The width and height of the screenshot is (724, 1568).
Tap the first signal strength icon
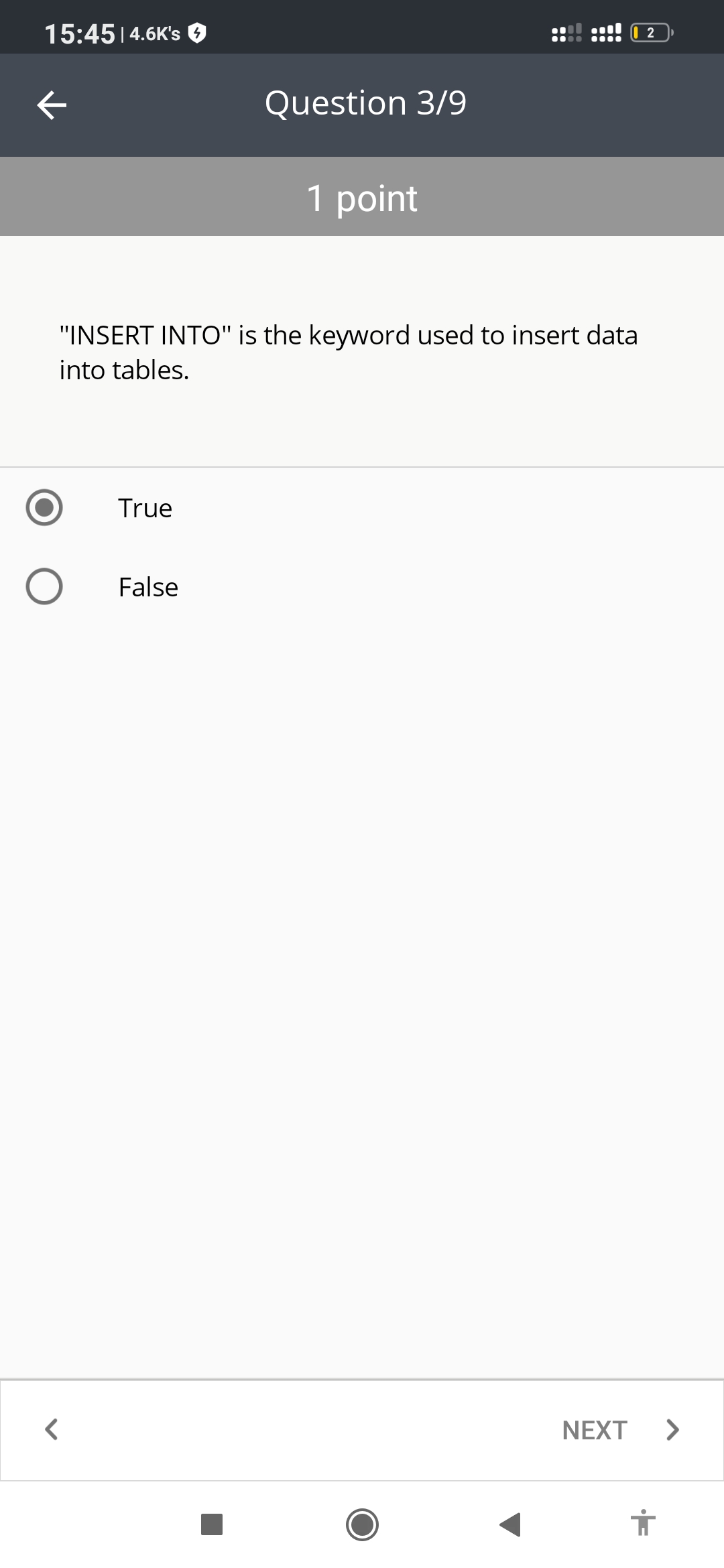(x=566, y=32)
